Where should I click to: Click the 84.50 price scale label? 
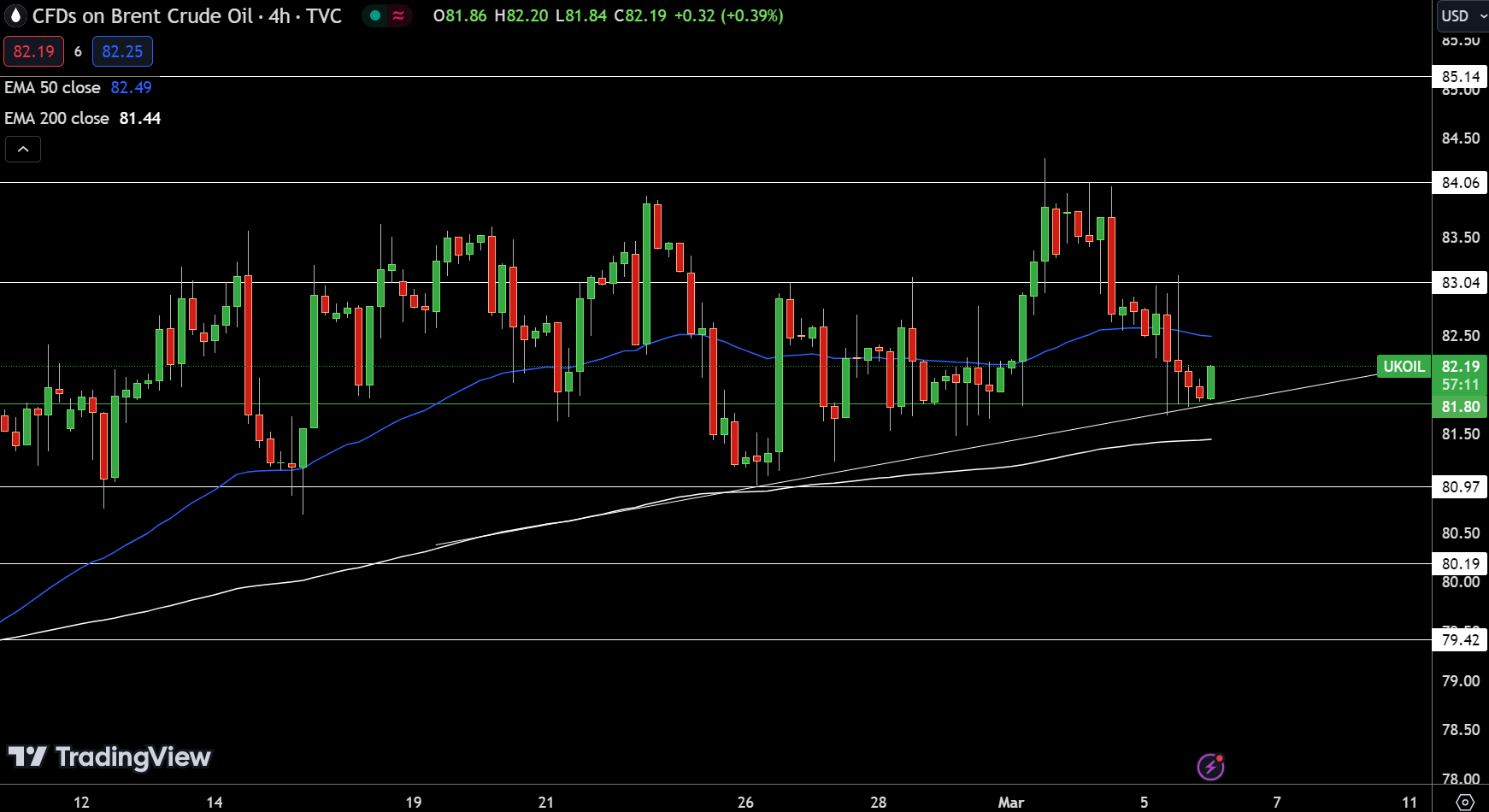[x=1460, y=138]
